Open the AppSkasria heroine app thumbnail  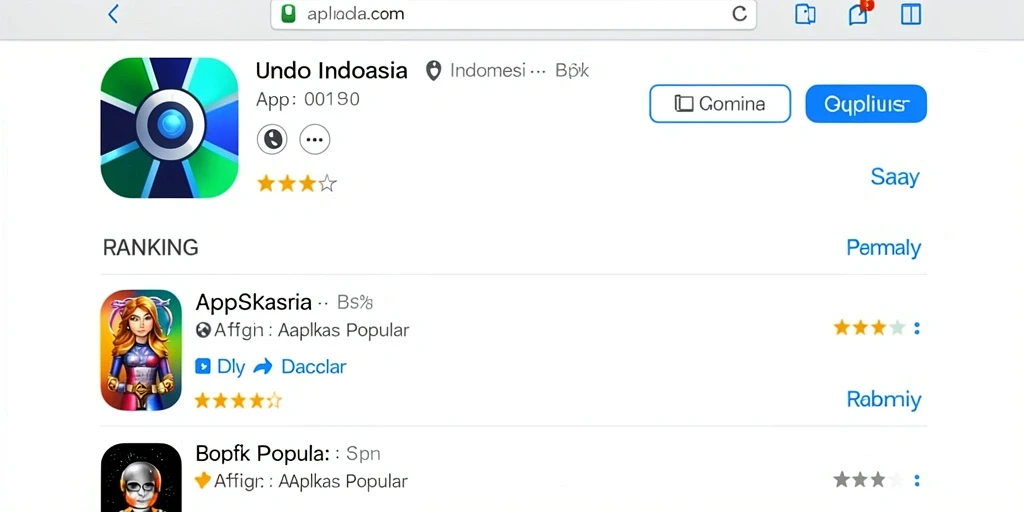(141, 350)
